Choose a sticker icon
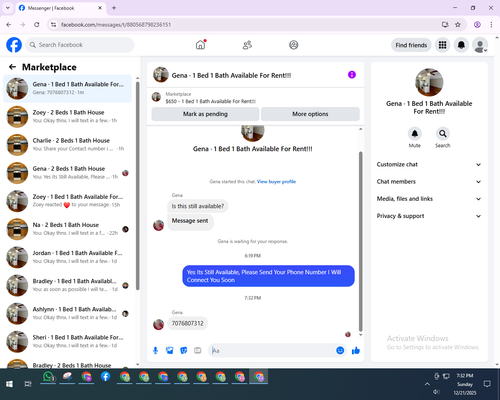The height and width of the screenshot is (400, 500). pos(184,351)
